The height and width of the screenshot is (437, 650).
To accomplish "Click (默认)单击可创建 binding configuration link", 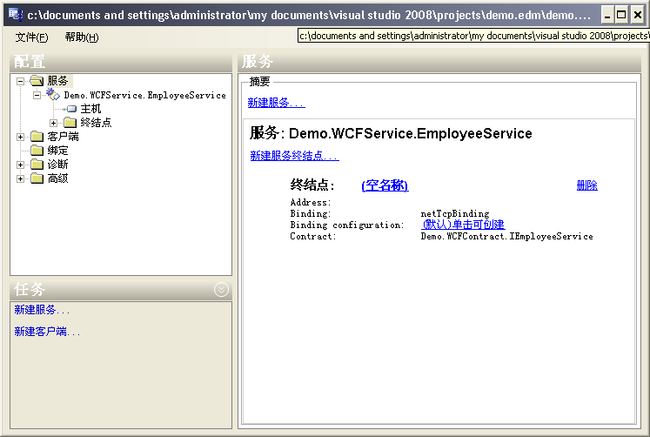I will pyautogui.click(x=463, y=224).
